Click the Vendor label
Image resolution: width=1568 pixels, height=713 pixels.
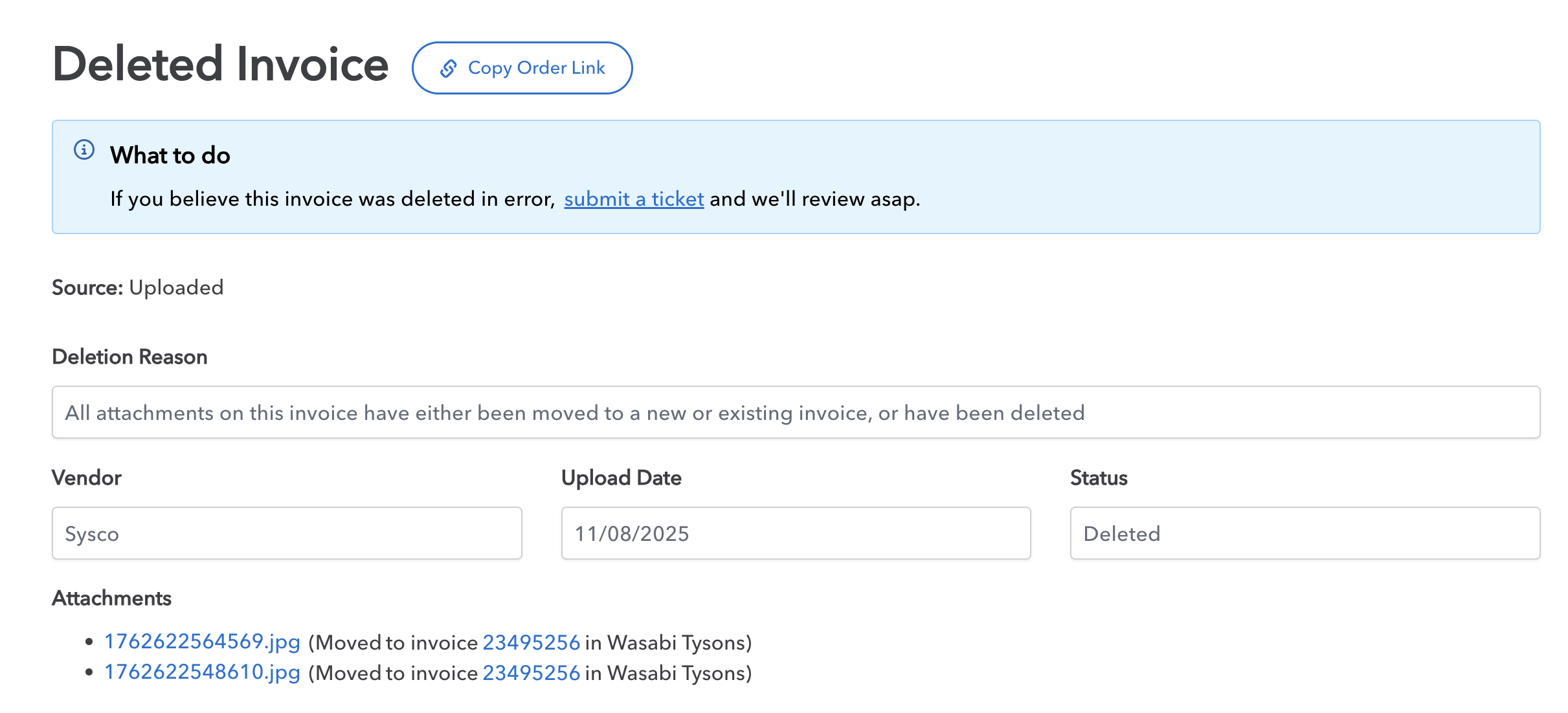click(87, 477)
